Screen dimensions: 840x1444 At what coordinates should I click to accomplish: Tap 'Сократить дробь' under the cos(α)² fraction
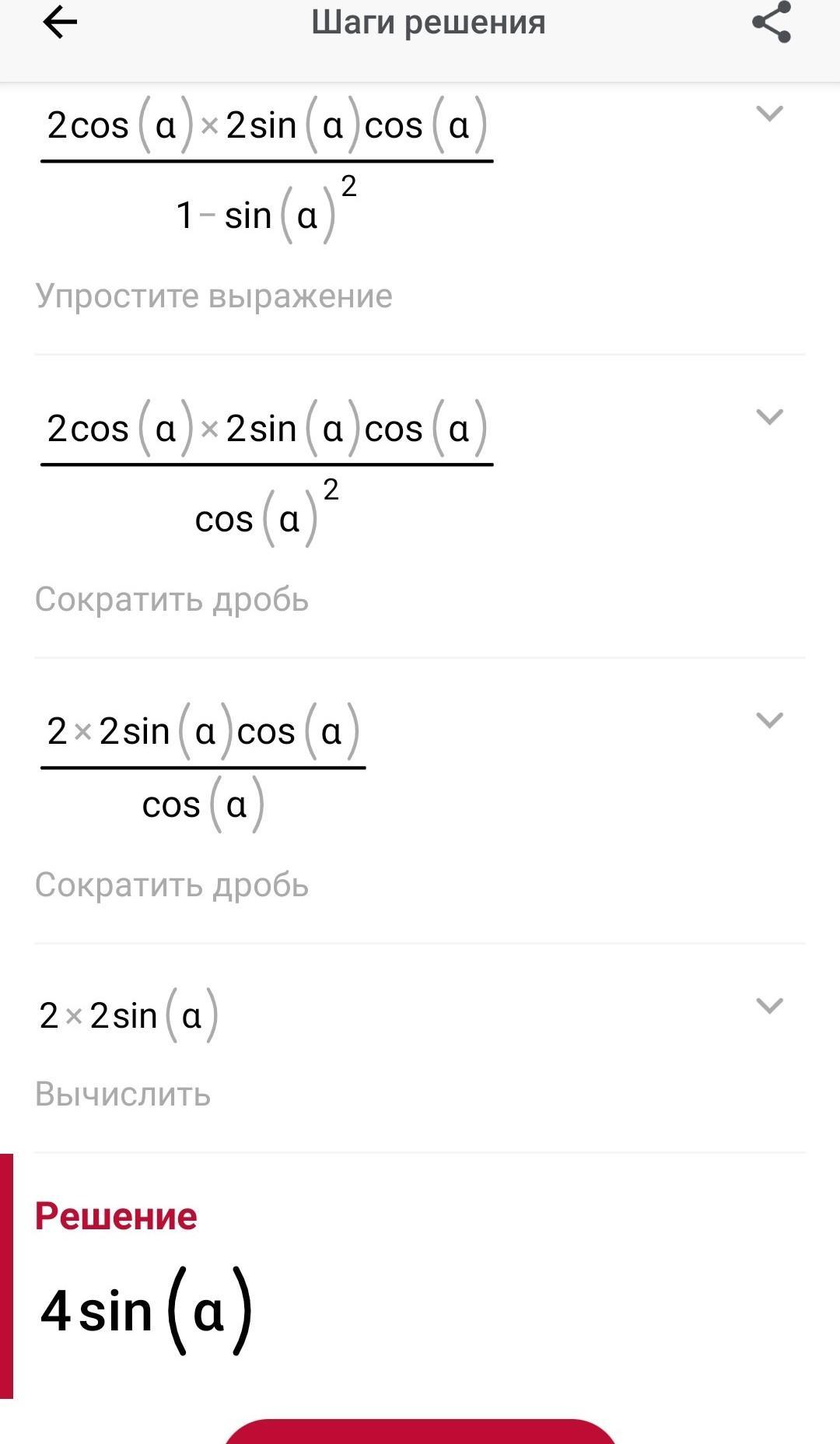172,600
